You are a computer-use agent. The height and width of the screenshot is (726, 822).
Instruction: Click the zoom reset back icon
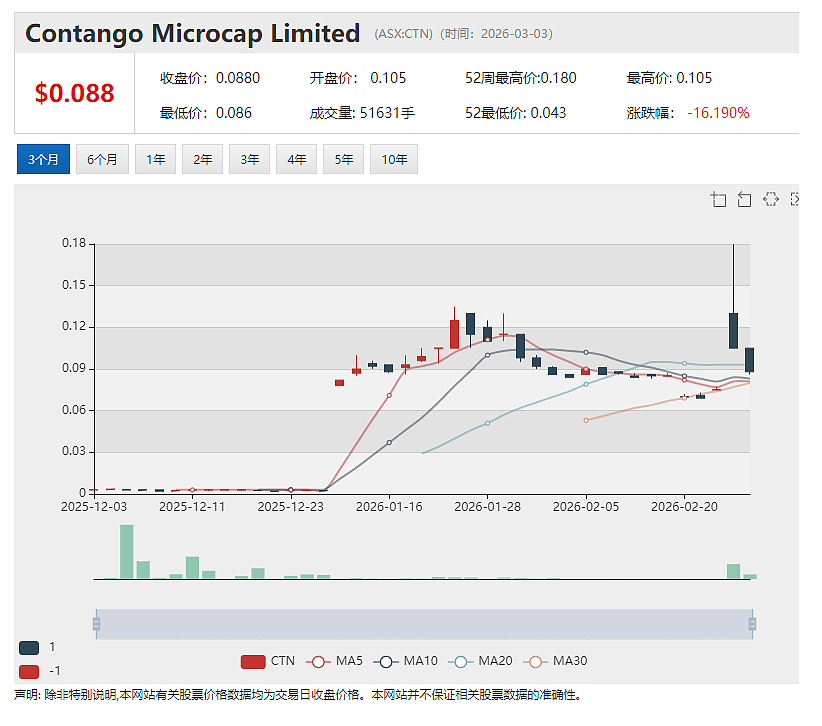tap(744, 199)
